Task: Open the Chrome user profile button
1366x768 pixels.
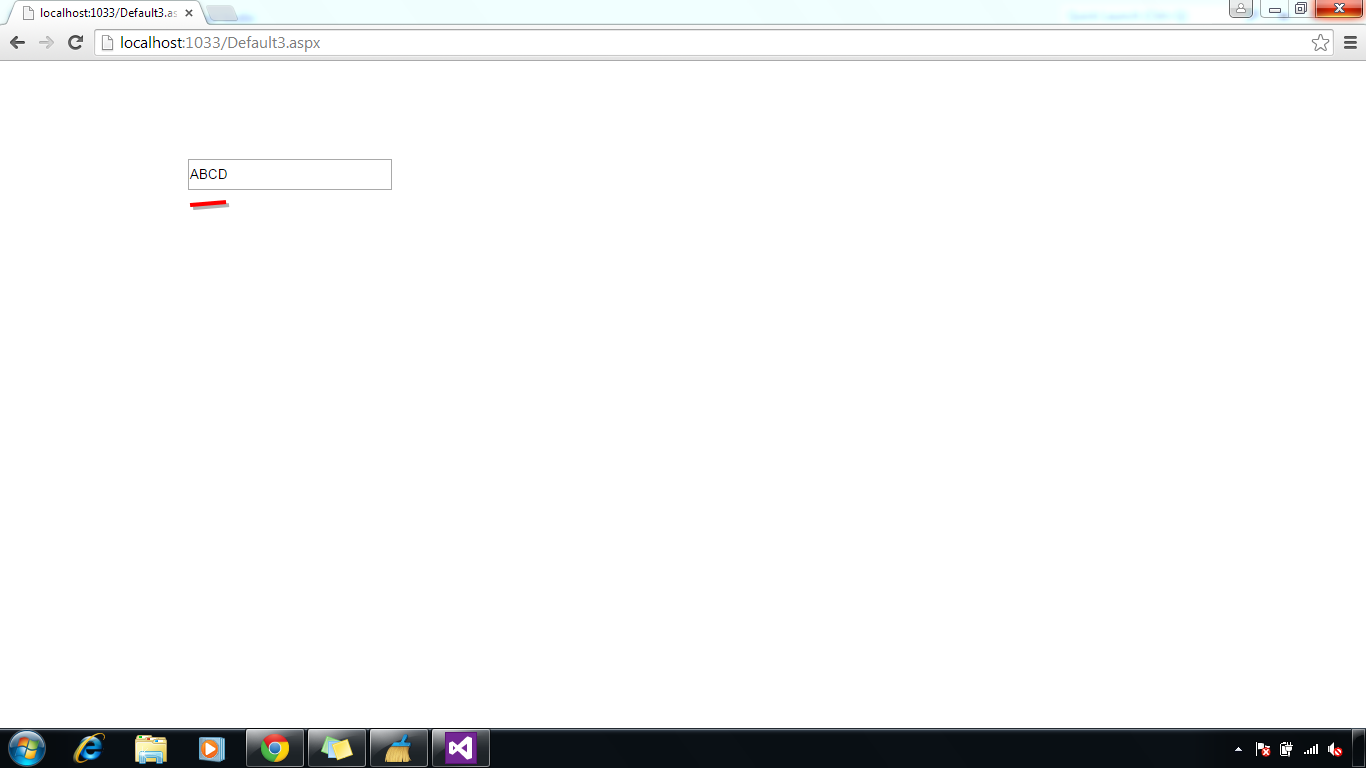Action: coord(1240,9)
